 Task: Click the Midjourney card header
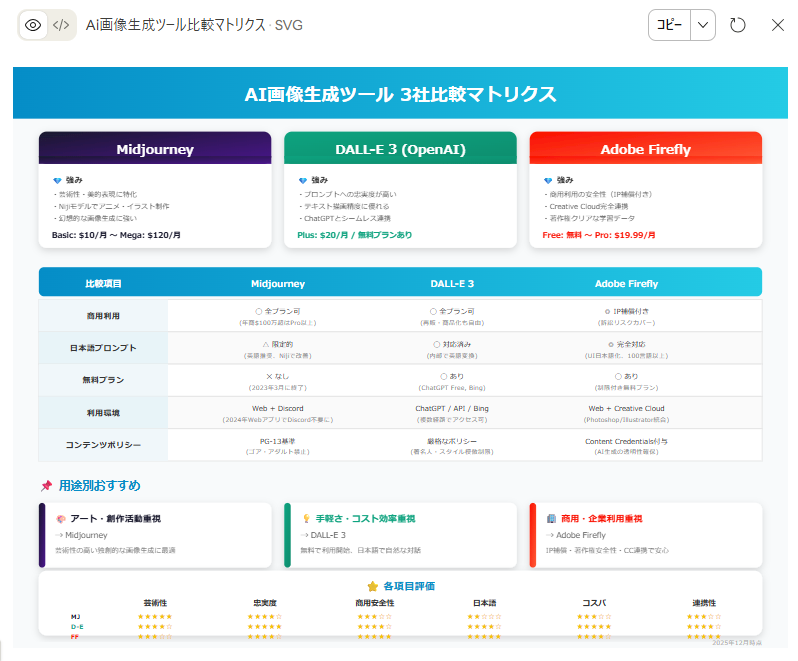click(155, 148)
